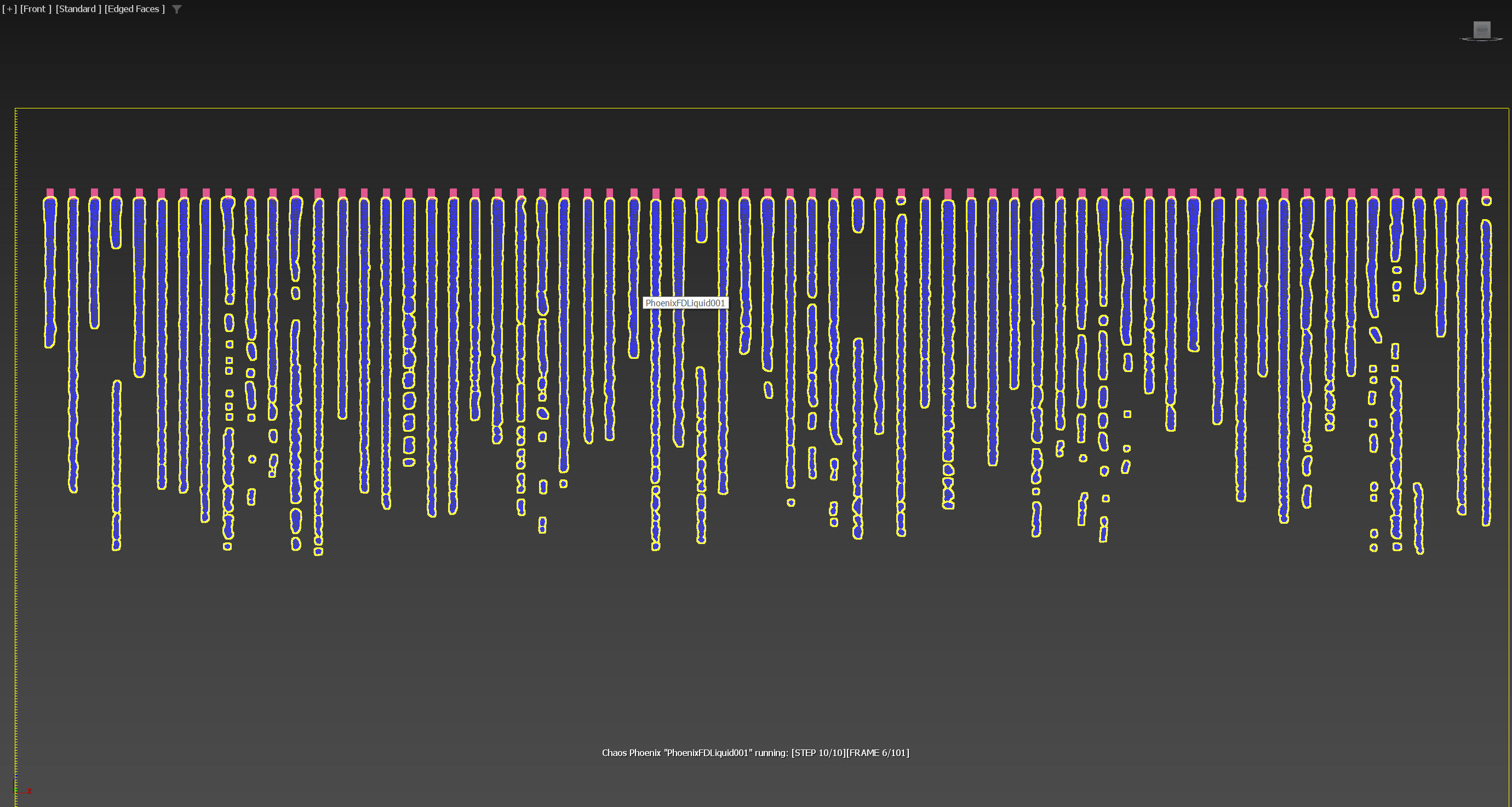This screenshot has height=807, width=1512.
Task: Click the FRONT face of the ViewCube
Action: [1481, 30]
